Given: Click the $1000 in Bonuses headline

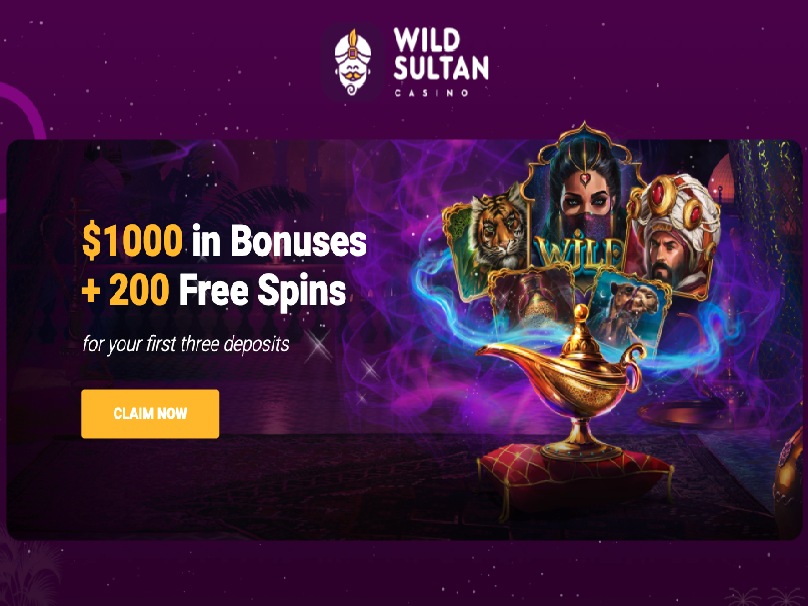Looking at the screenshot, I should click(225, 241).
